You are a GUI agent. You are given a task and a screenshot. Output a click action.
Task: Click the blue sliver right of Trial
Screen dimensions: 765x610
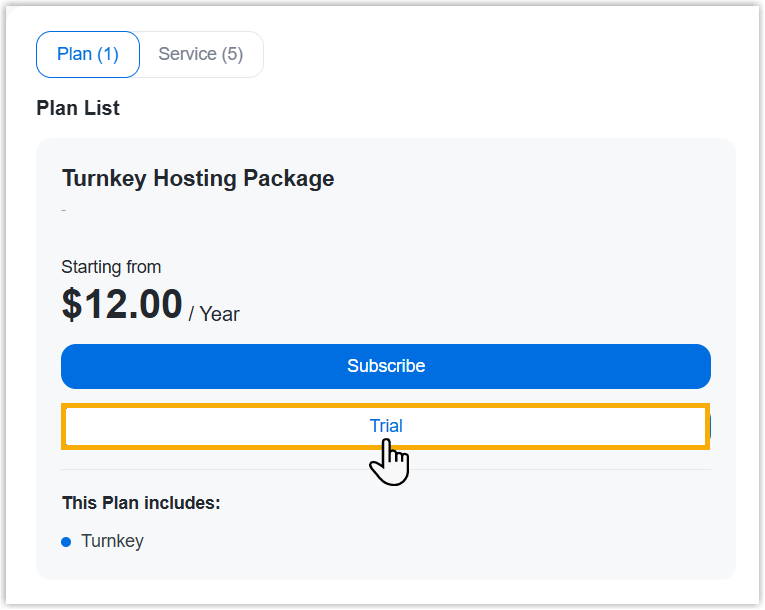(710, 427)
